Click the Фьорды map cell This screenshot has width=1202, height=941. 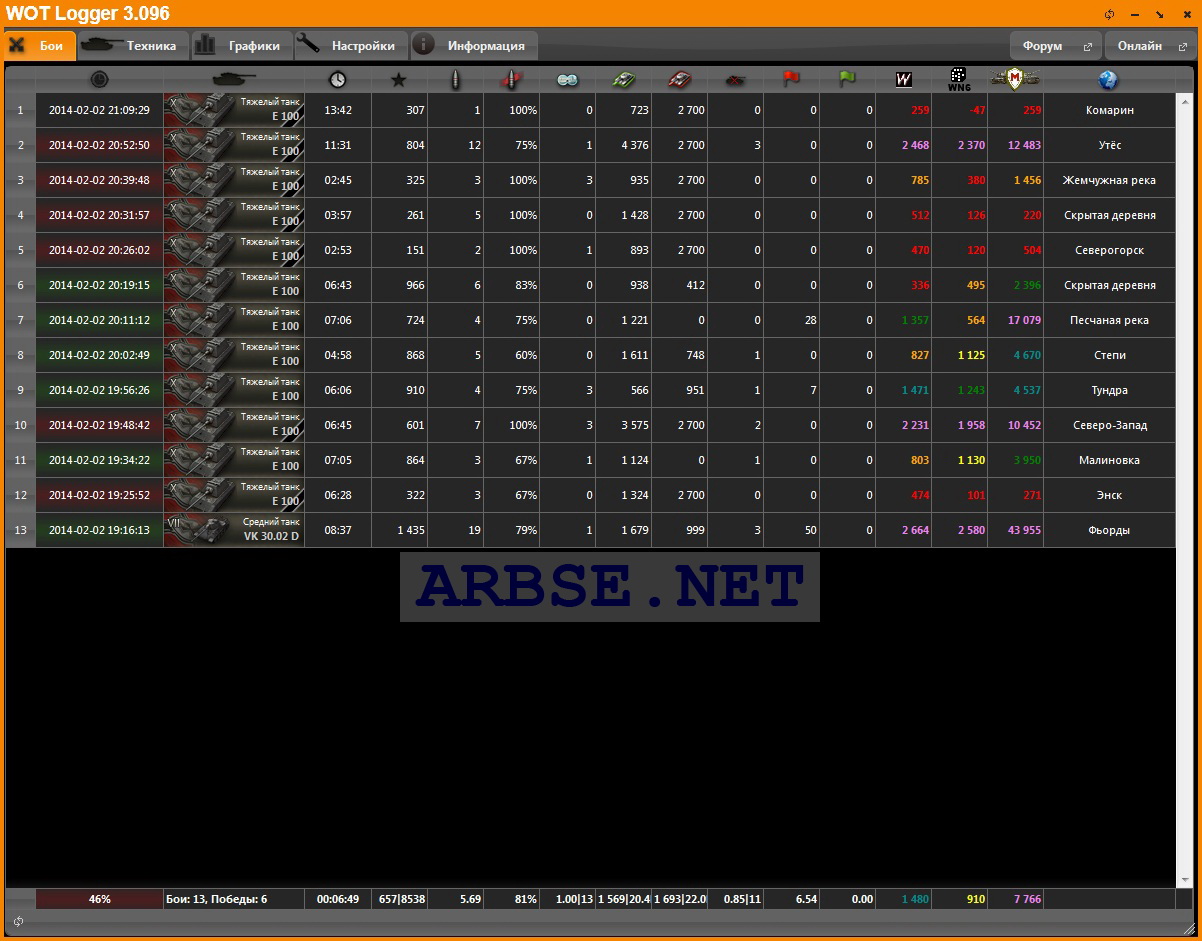point(1109,530)
